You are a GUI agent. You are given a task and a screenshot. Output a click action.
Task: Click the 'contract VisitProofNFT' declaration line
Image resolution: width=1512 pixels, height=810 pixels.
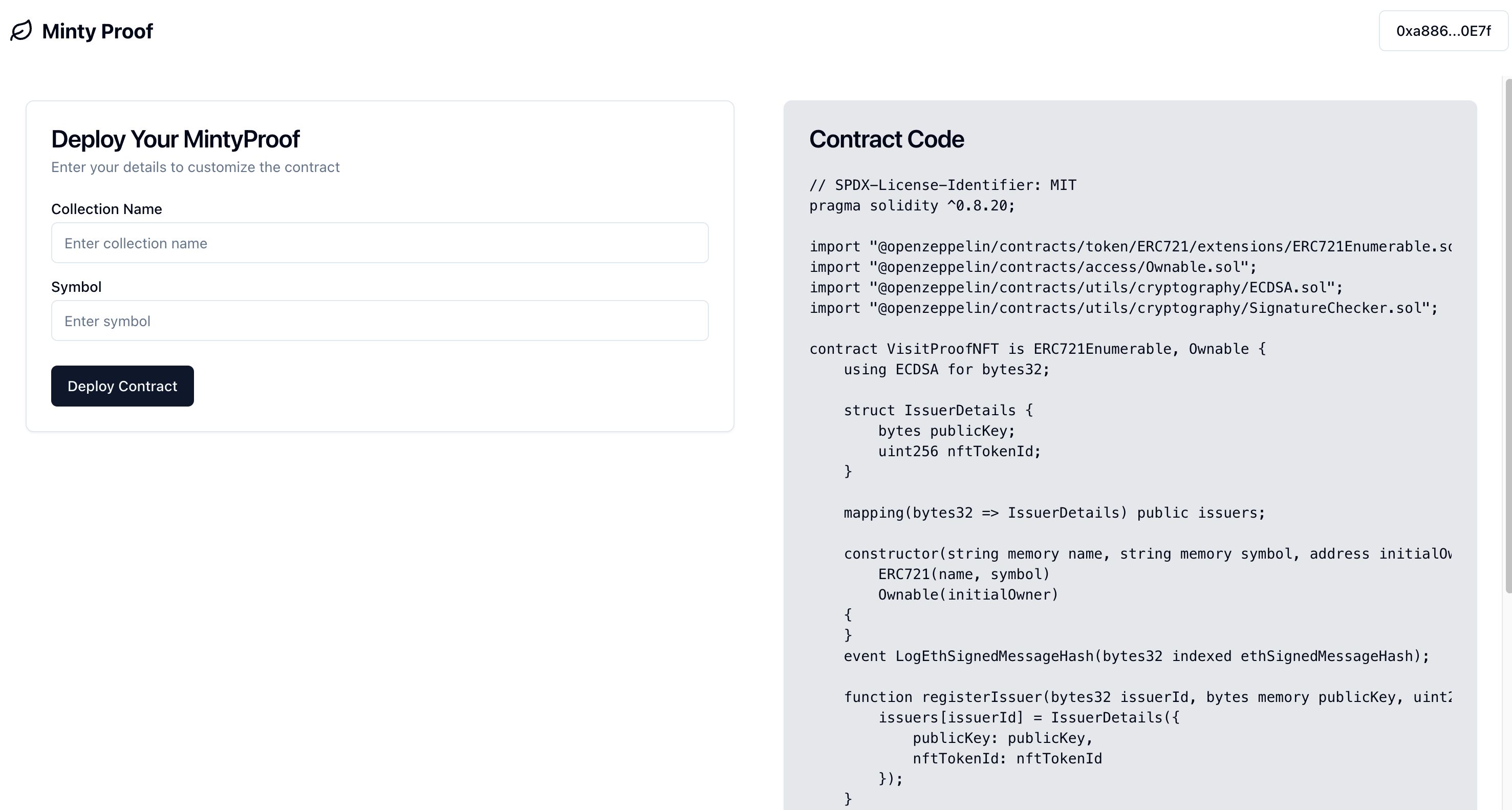pyautogui.click(x=1038, y=349)
